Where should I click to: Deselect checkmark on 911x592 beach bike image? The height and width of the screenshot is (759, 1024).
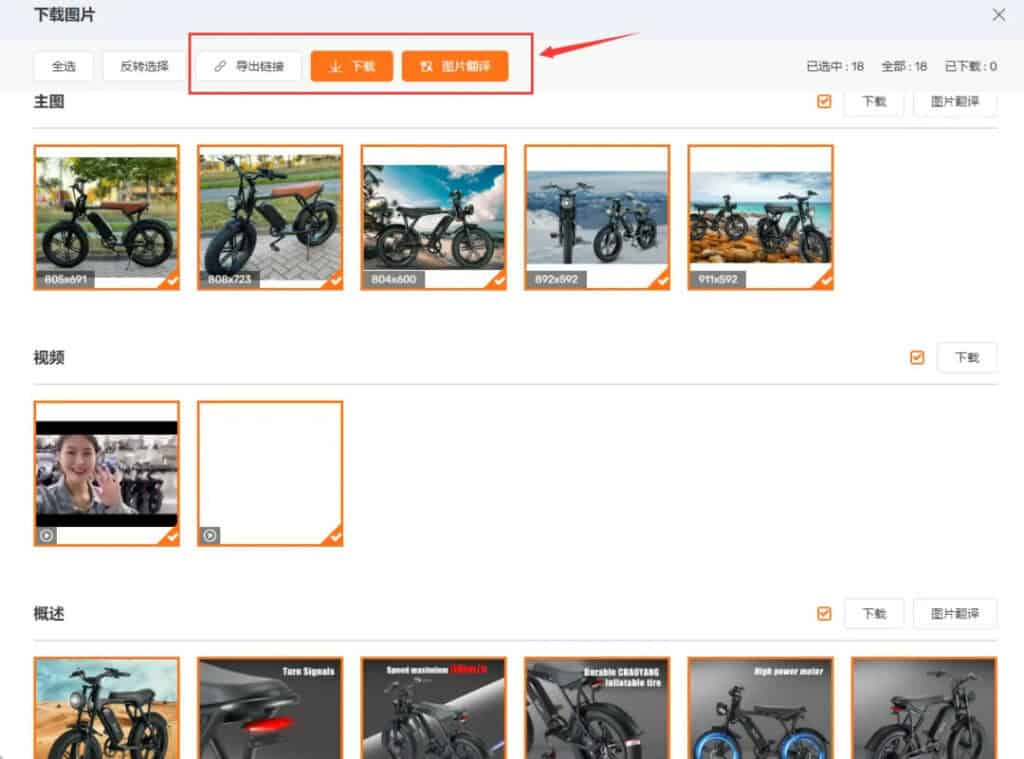(x=825, y=282)
